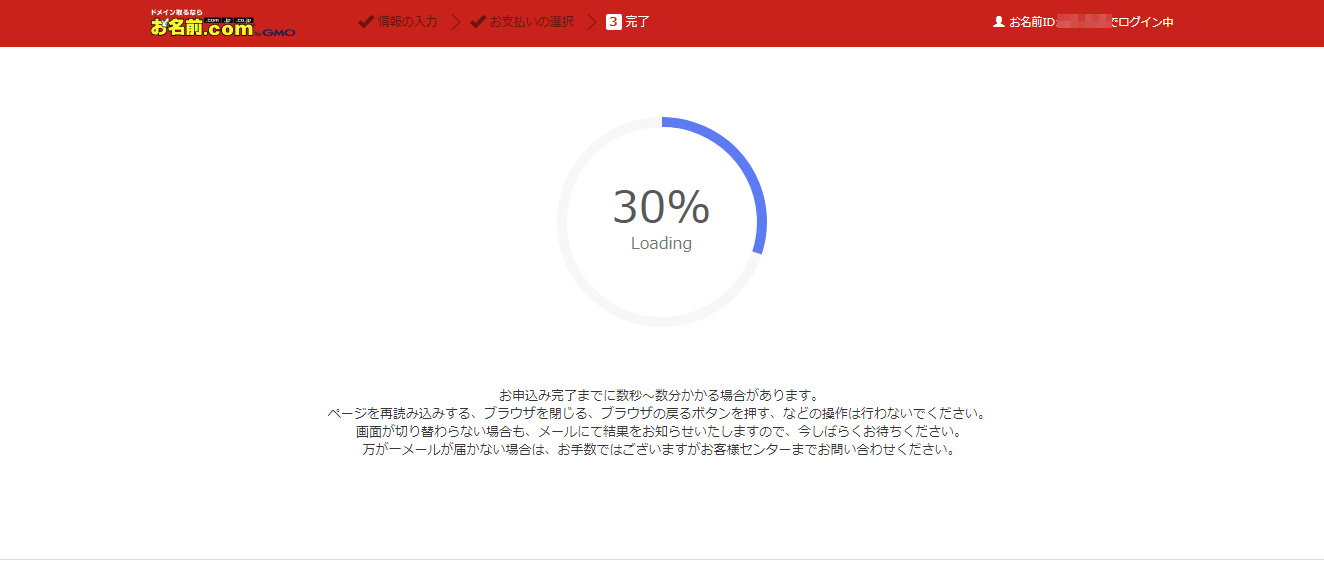This screenshot has height=561, width=1324.
Task: Click the step 3 number badge
Action: coord(613,22)
